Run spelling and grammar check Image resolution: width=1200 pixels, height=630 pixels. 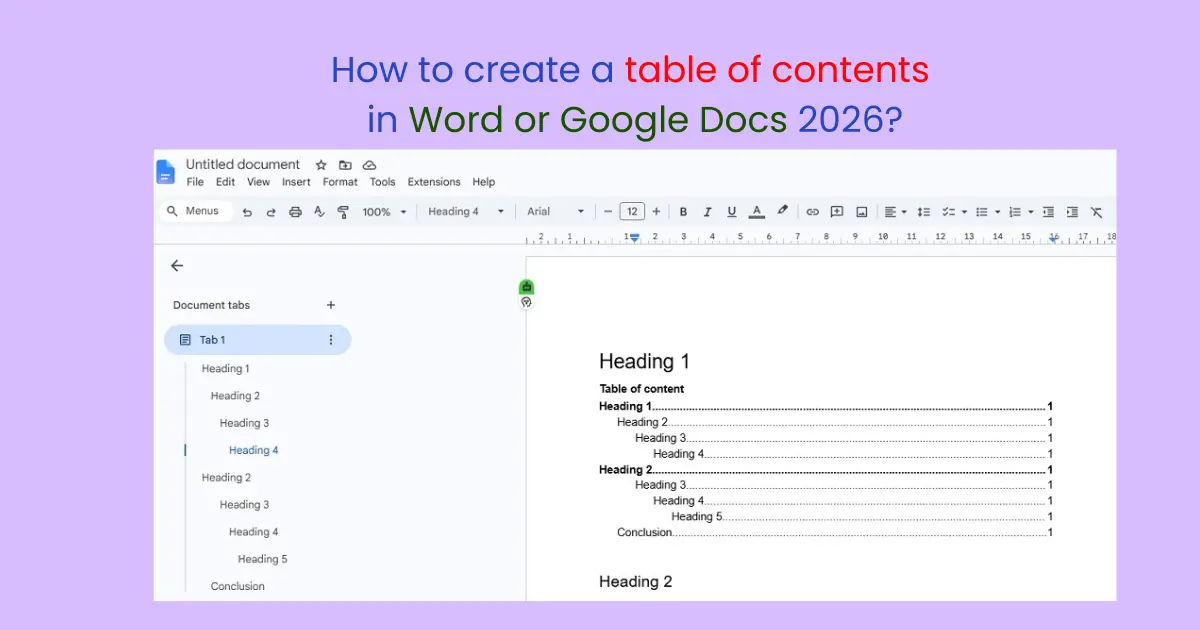319,212
